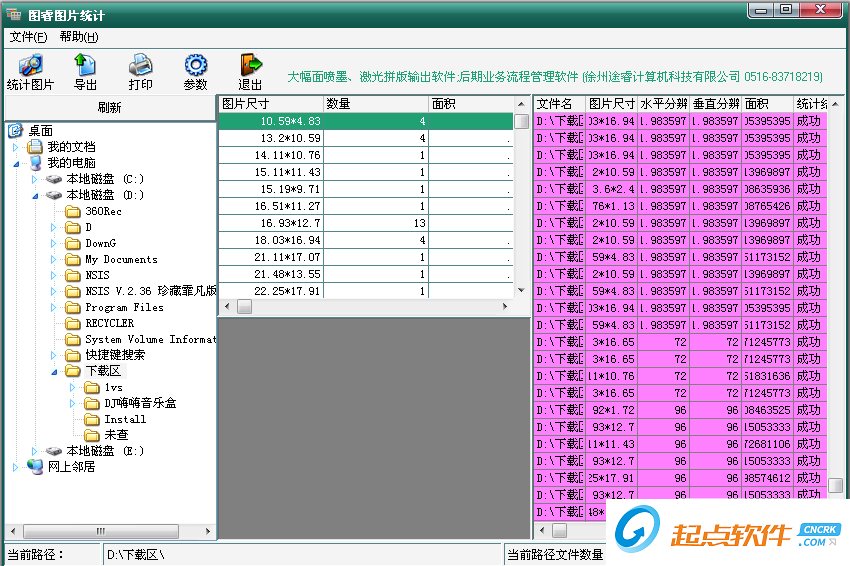Screen dimensions: 850x566
Task: Collapse the 下载区 folder node
Action: (x=55, y=371)
